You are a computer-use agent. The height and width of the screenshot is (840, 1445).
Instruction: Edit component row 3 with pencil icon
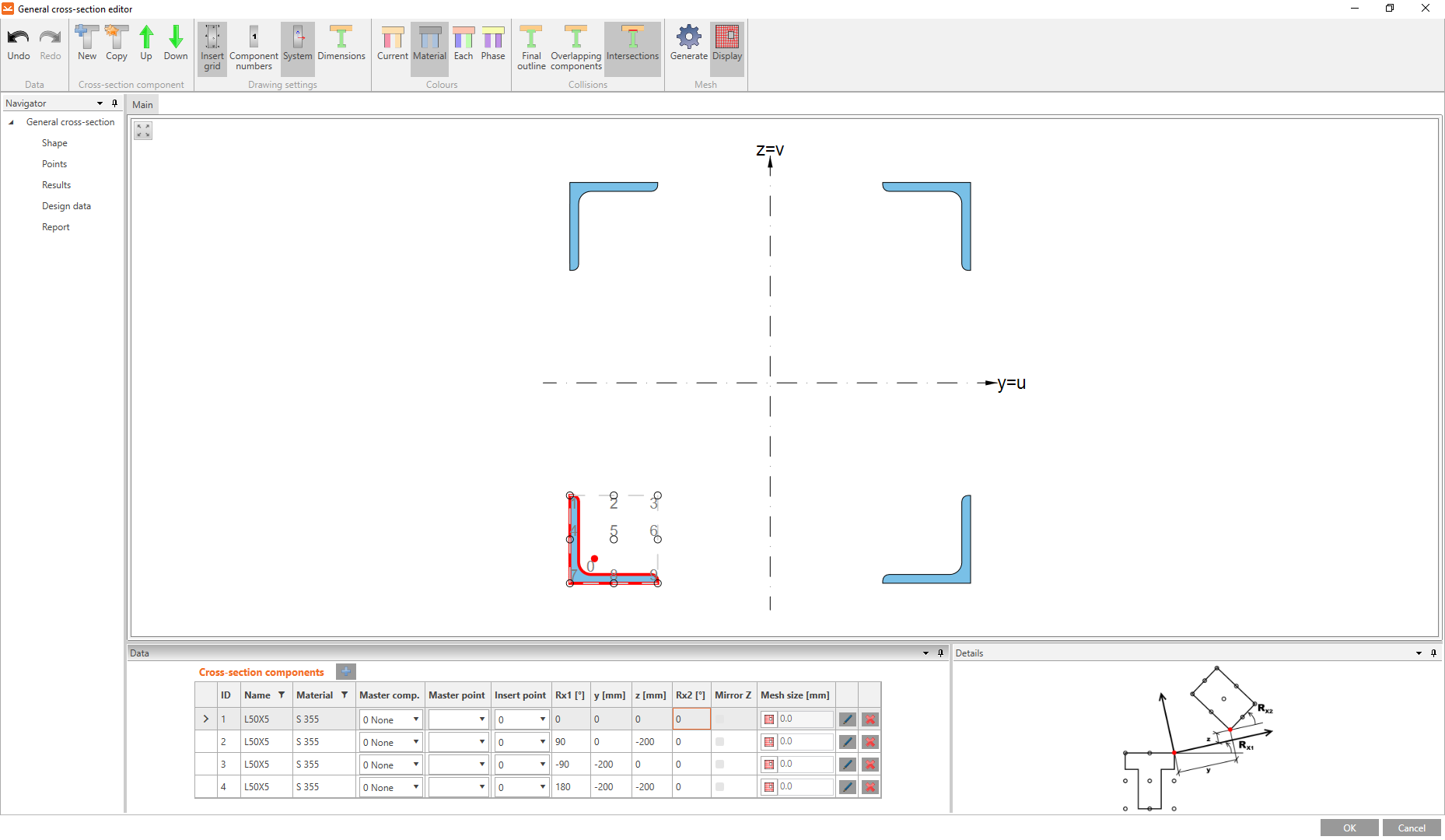pos(848,765)
